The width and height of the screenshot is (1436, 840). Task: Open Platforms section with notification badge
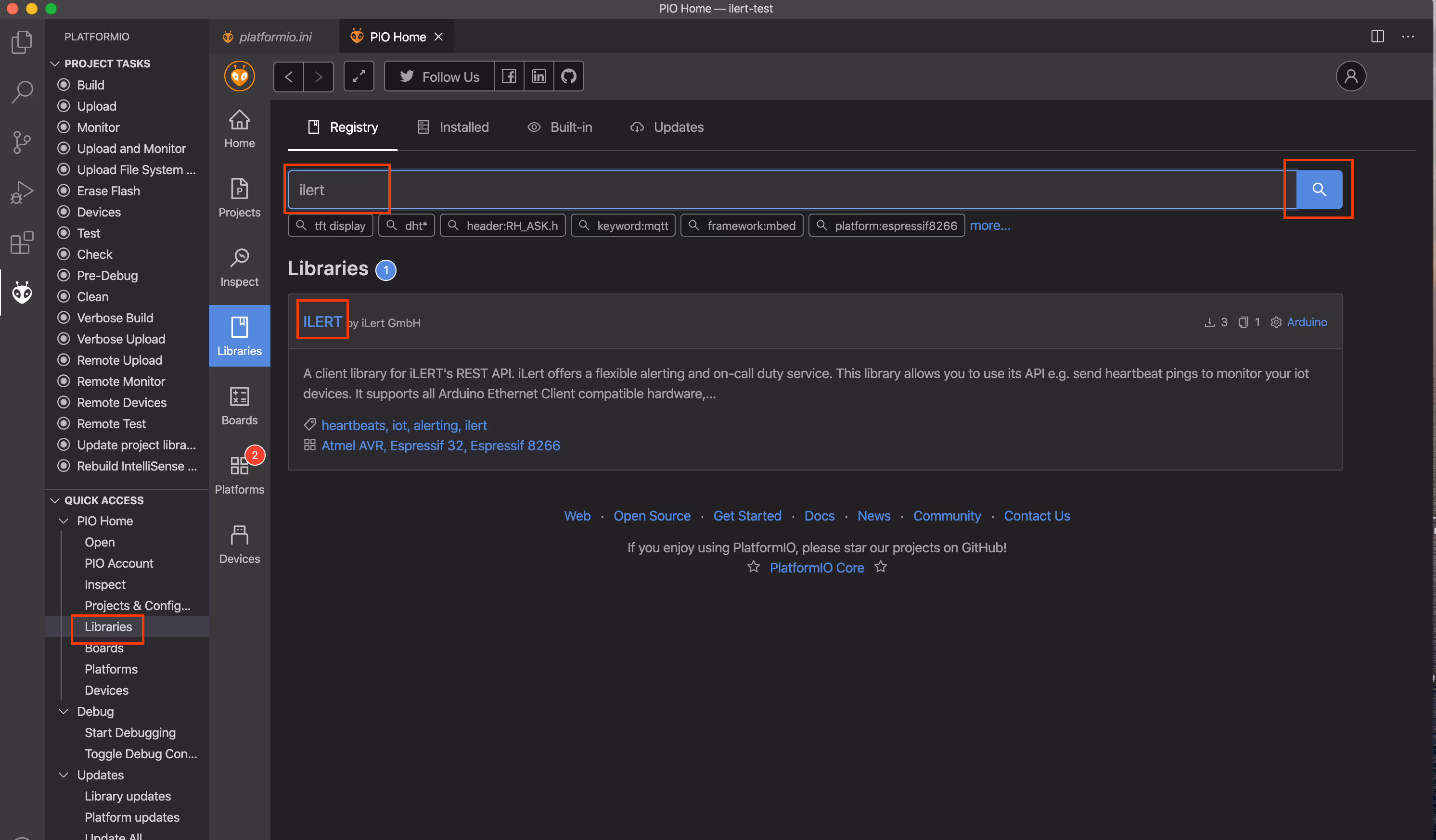[x=239, y=475]
